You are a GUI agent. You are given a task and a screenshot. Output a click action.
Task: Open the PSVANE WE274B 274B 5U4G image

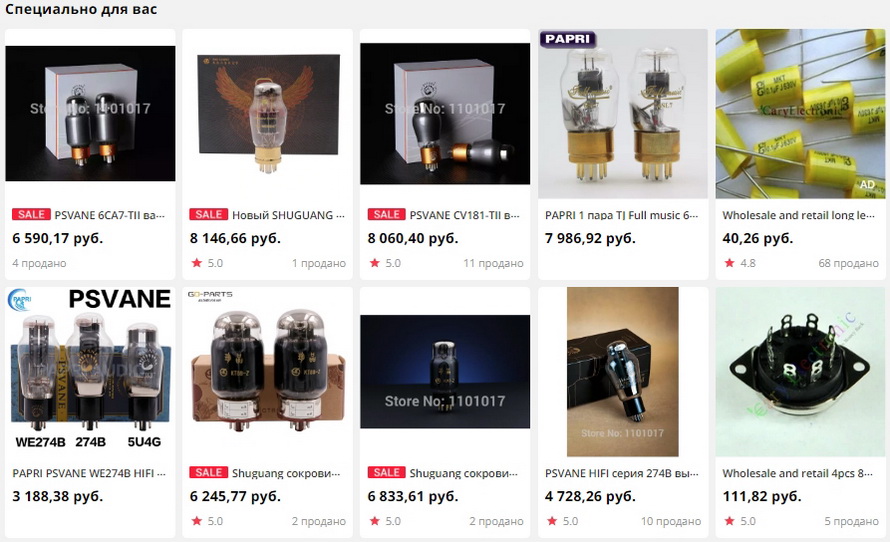point(90,372)
